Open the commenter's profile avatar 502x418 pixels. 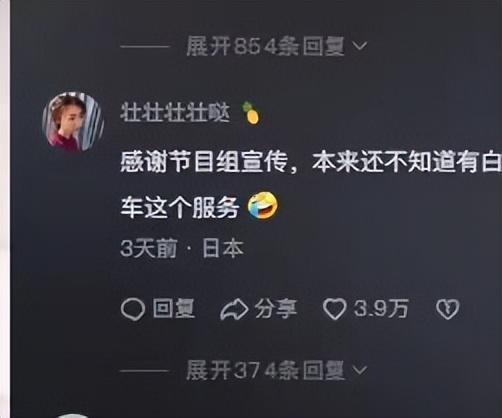click(x=74, y=121)
